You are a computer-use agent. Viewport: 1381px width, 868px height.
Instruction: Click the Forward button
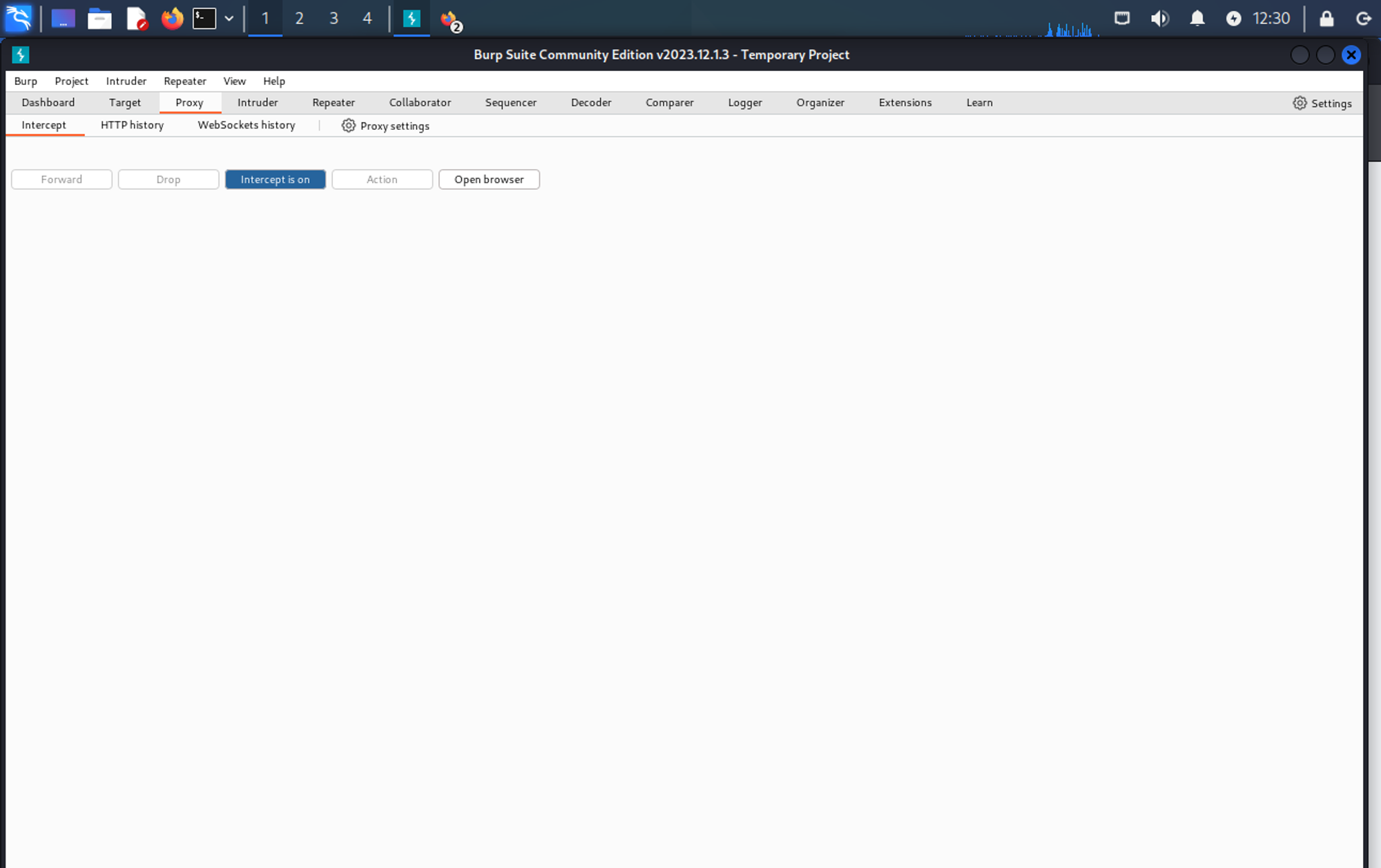click(x=61, y=180)
